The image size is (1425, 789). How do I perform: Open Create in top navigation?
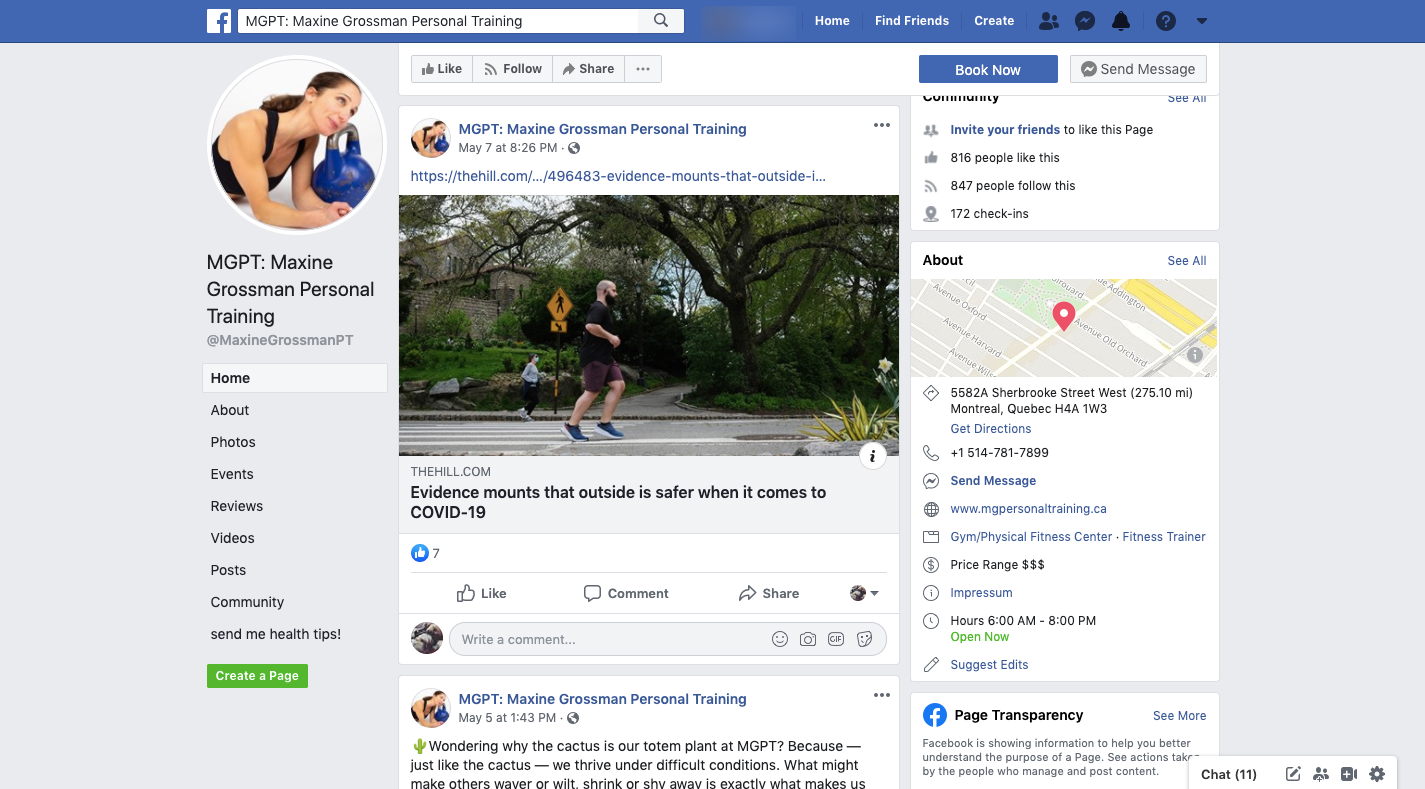click(x=994, y=21)
